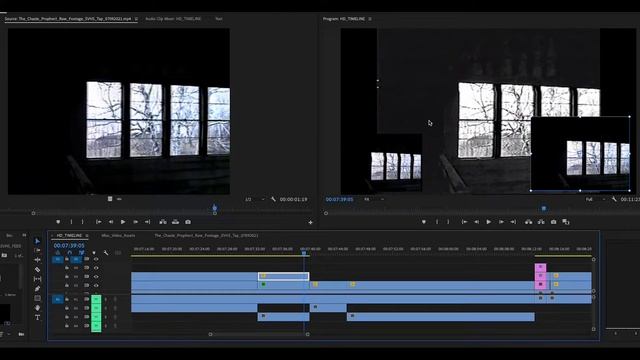Open Program monitor playback resolution Full dropdown
The image size is (640, 360).
coord(596,199)
